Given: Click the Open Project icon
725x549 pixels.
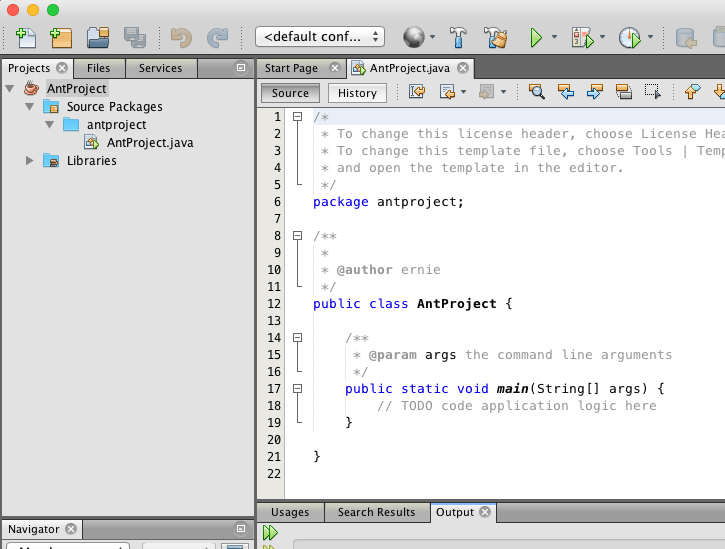Looking at the screenshot, I should click(x=97, y=38).
